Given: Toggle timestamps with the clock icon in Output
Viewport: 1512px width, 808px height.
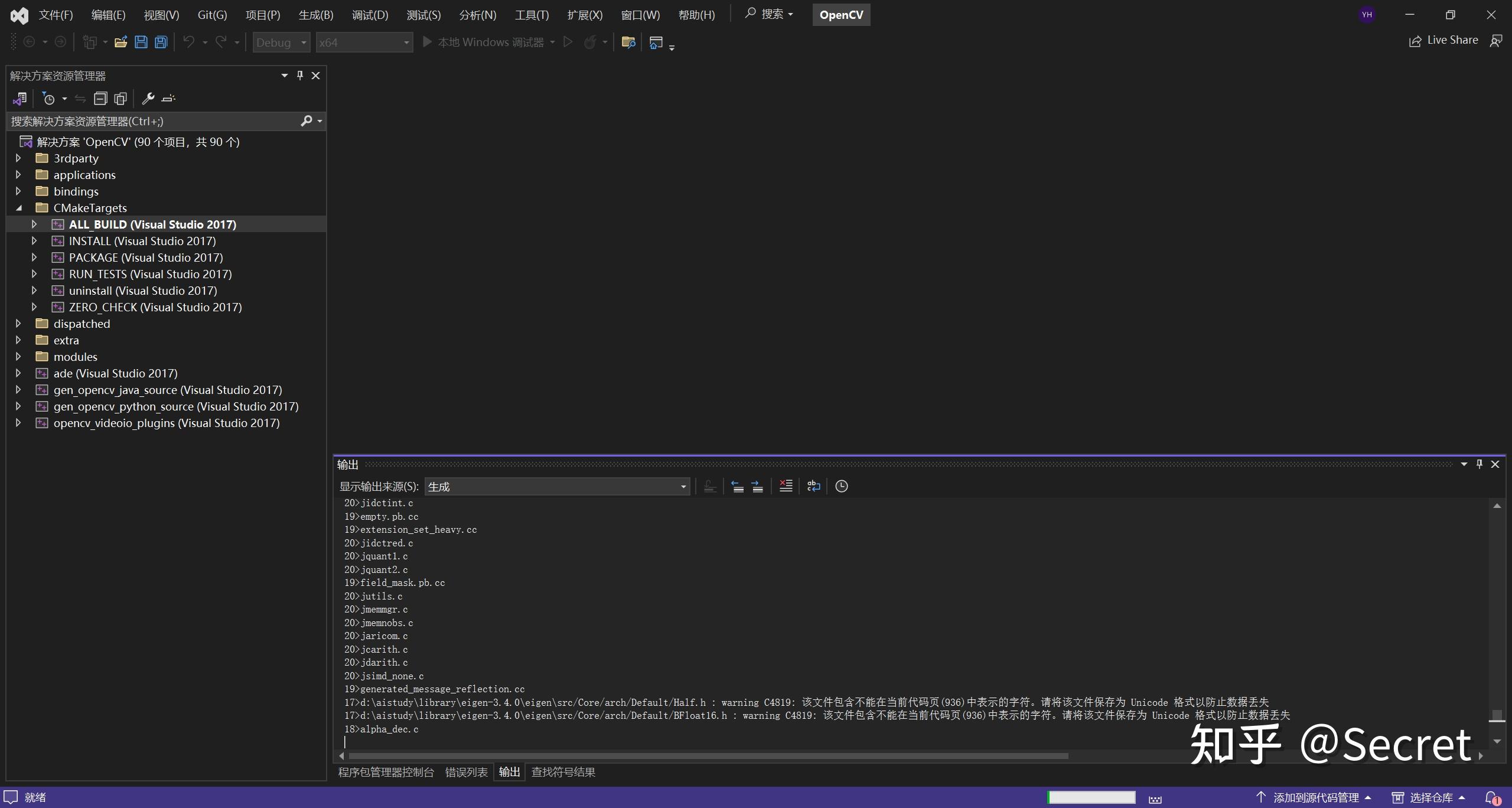Looking at the screenshot, I should click(x=841, y=486).
